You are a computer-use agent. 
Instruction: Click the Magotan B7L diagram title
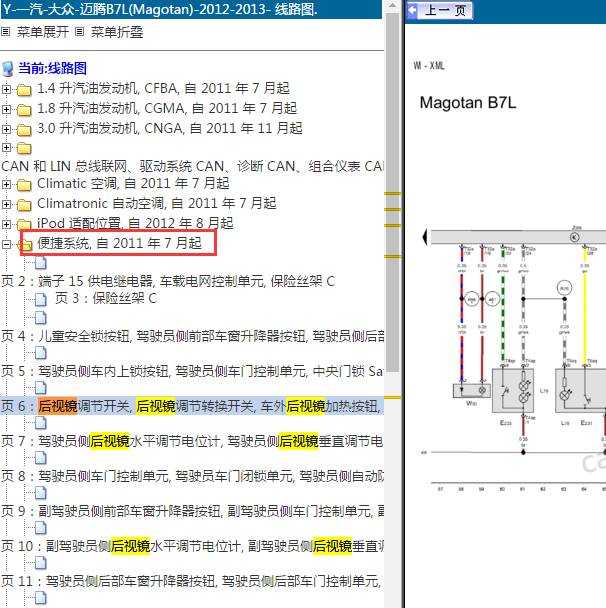click(x=468, y=103)
